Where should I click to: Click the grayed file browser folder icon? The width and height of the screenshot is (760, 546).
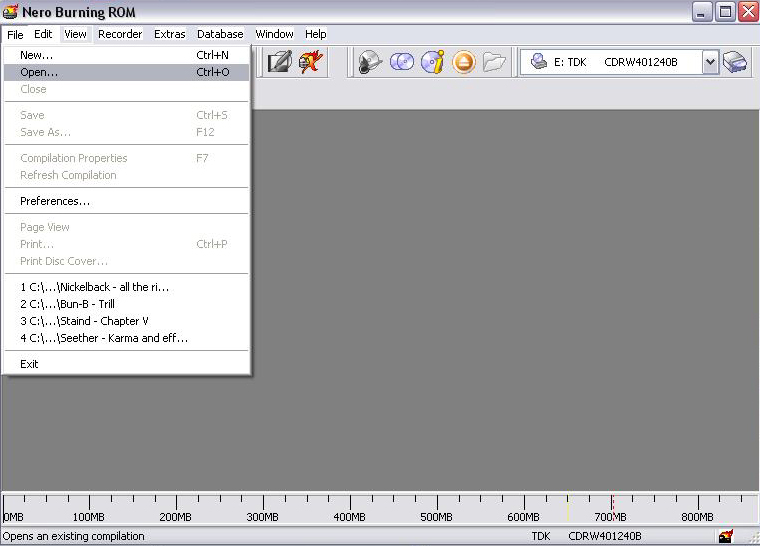(494, 62)
